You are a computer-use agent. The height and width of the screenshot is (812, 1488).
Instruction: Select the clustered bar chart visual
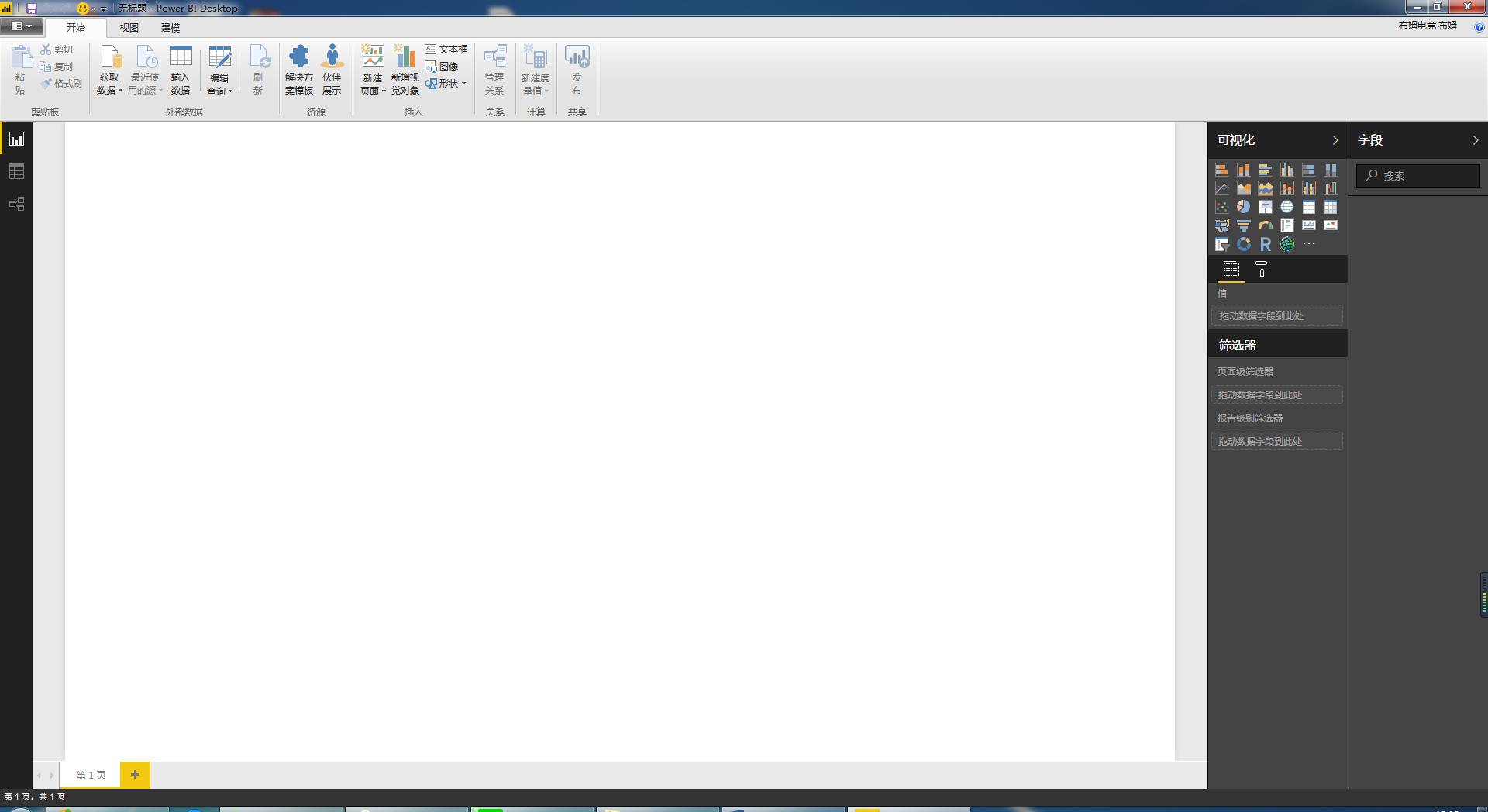pyautogui.click(x=1265, y=170)
